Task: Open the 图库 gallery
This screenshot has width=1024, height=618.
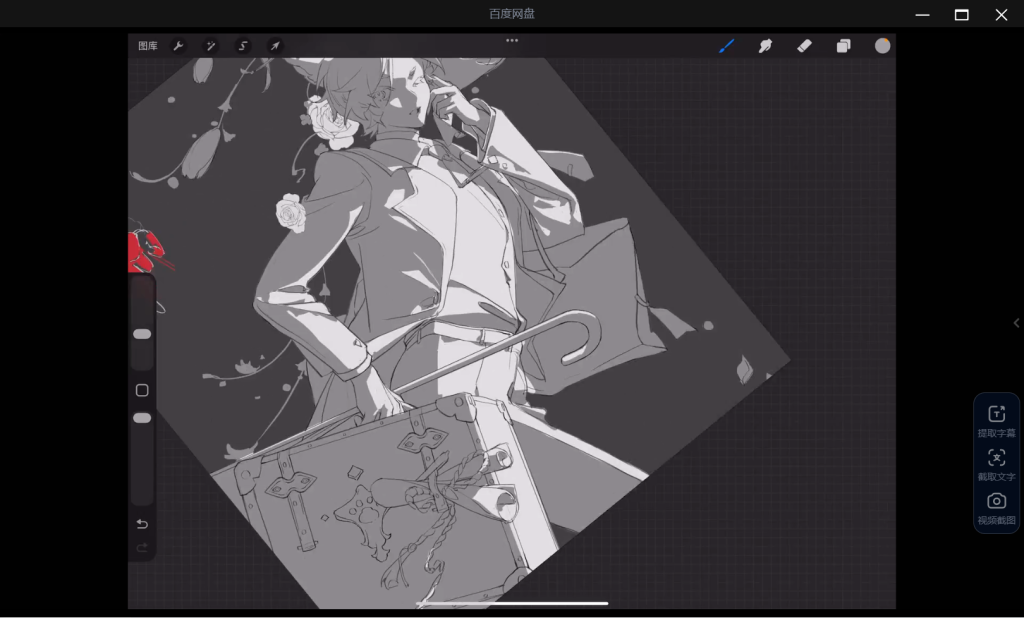Action: (148, 46)
